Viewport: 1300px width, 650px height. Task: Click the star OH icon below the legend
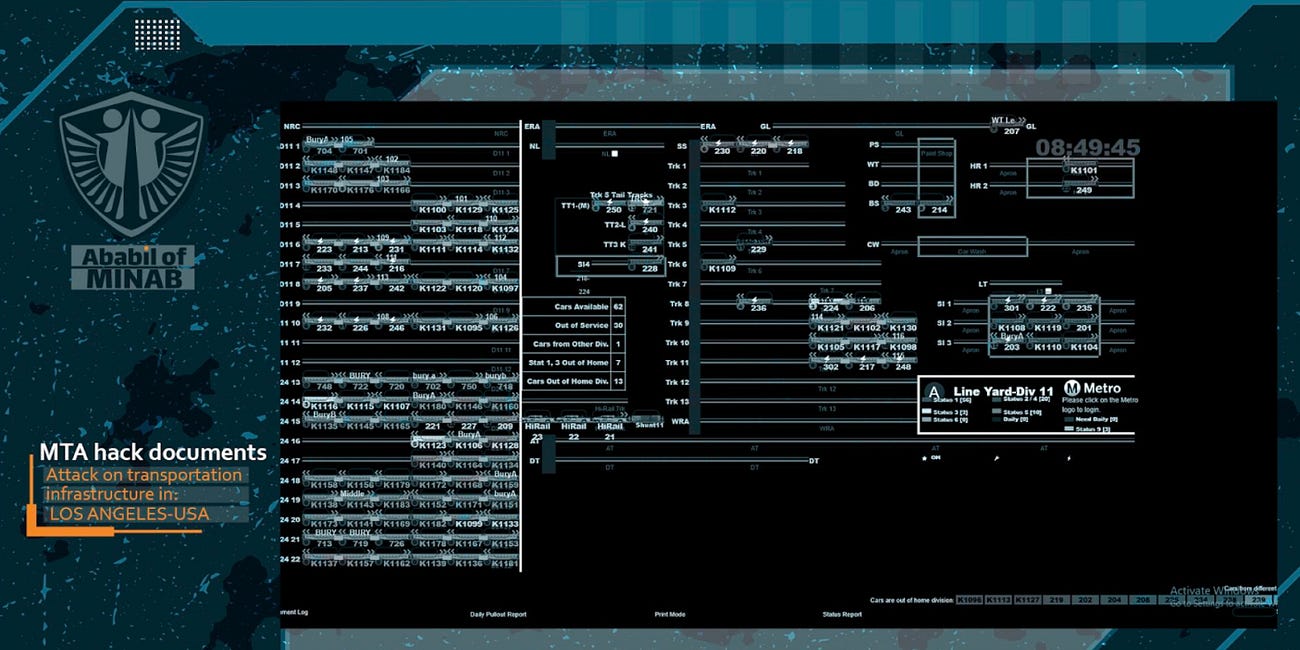point(931,458)
